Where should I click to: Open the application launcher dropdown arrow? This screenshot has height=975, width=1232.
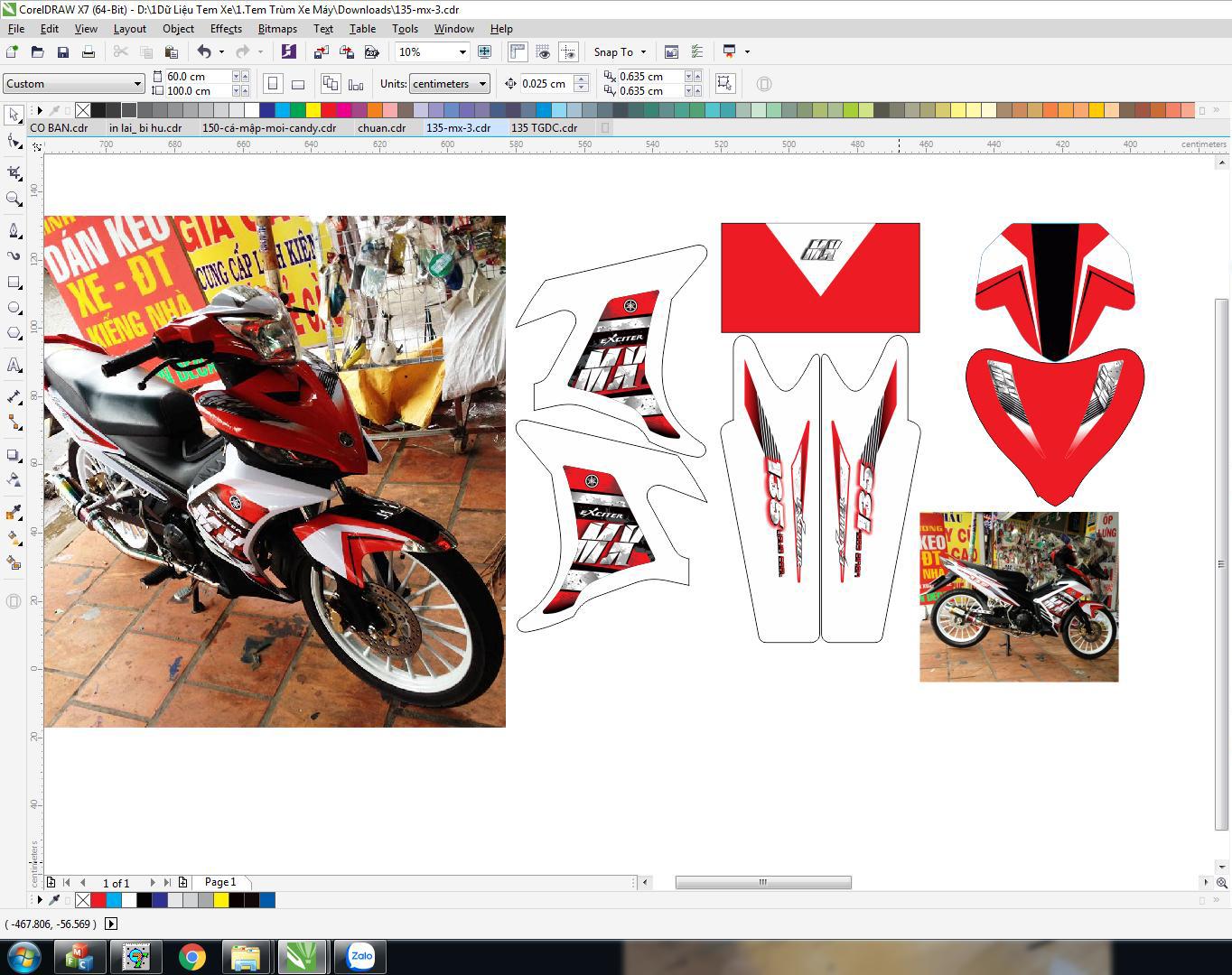coord(747,52)
